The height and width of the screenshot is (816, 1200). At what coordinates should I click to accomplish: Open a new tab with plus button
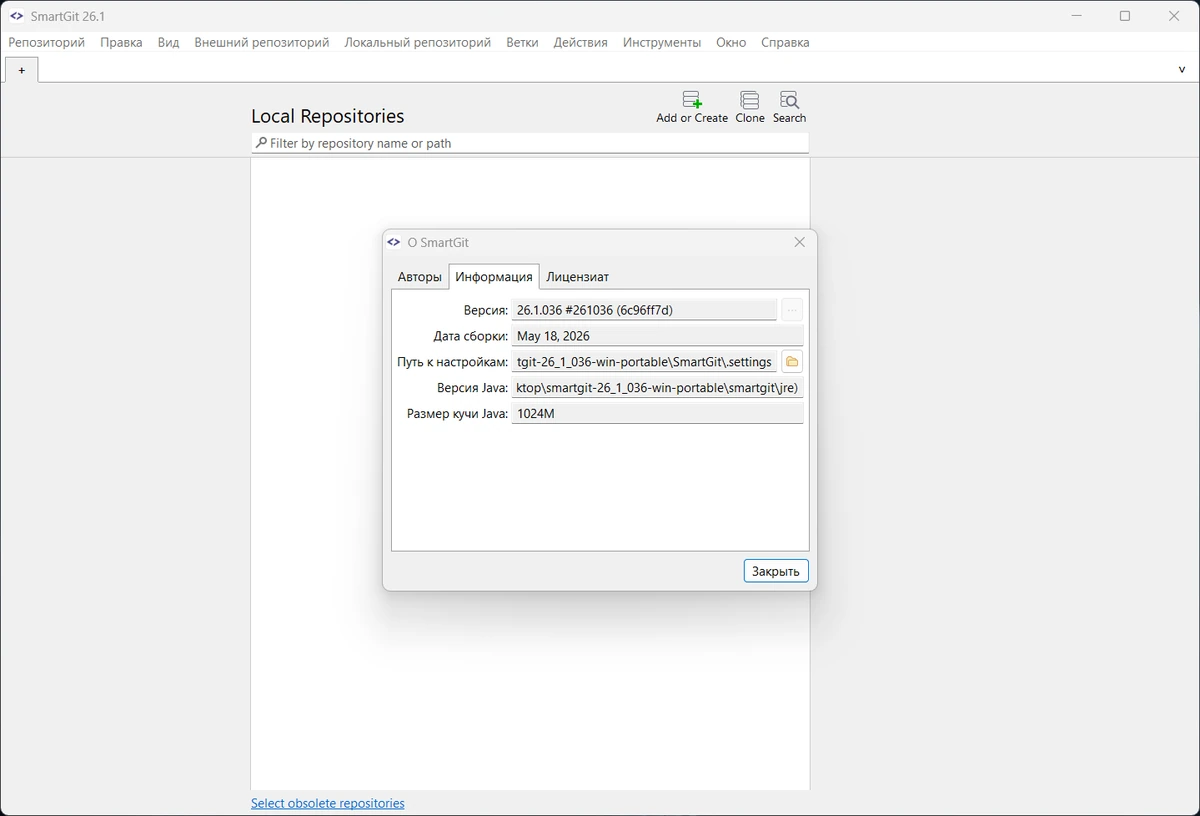pos(22,70)
